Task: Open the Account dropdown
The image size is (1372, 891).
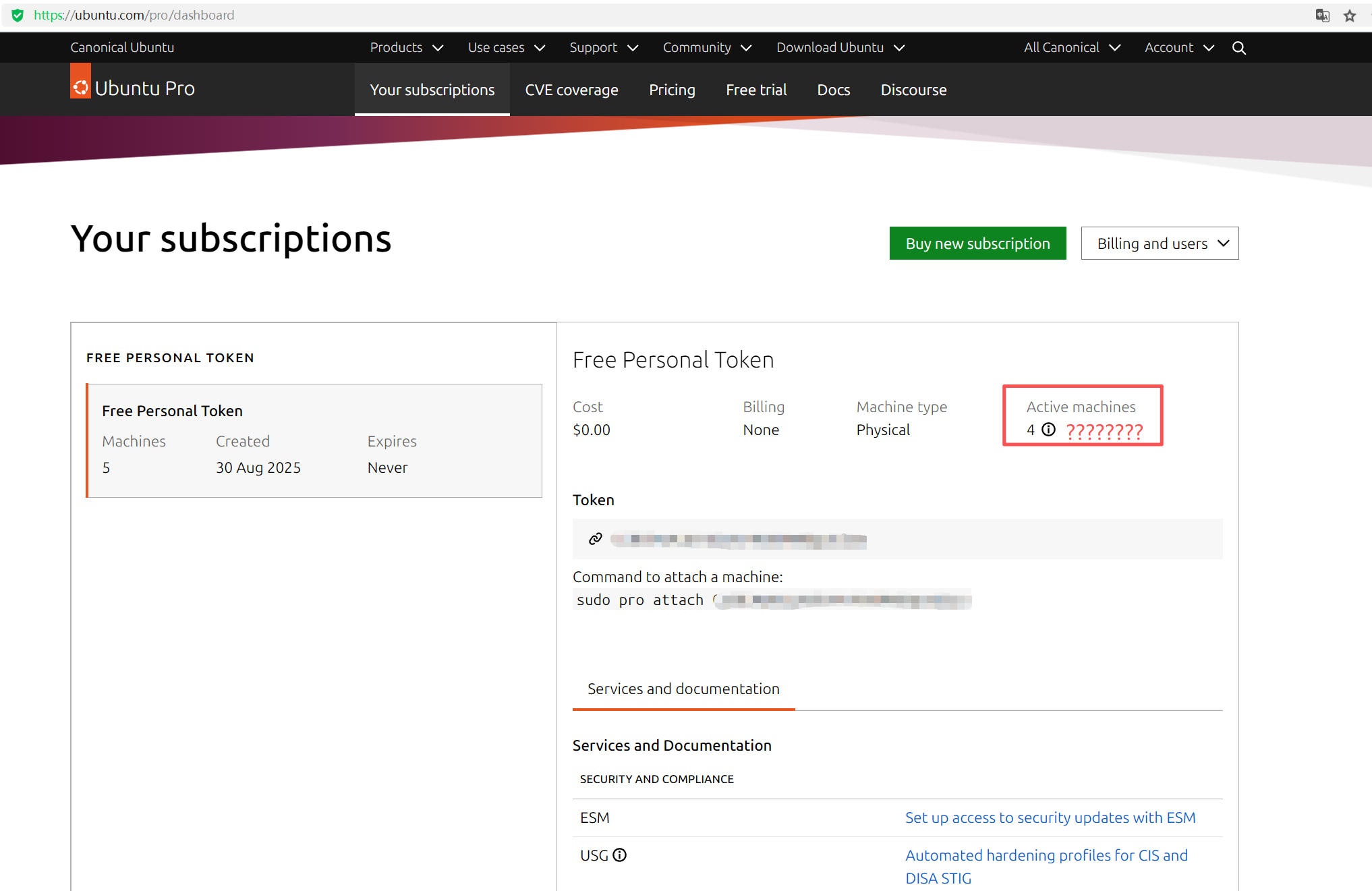Action: pyautogui.click(x=1180, y=48)
